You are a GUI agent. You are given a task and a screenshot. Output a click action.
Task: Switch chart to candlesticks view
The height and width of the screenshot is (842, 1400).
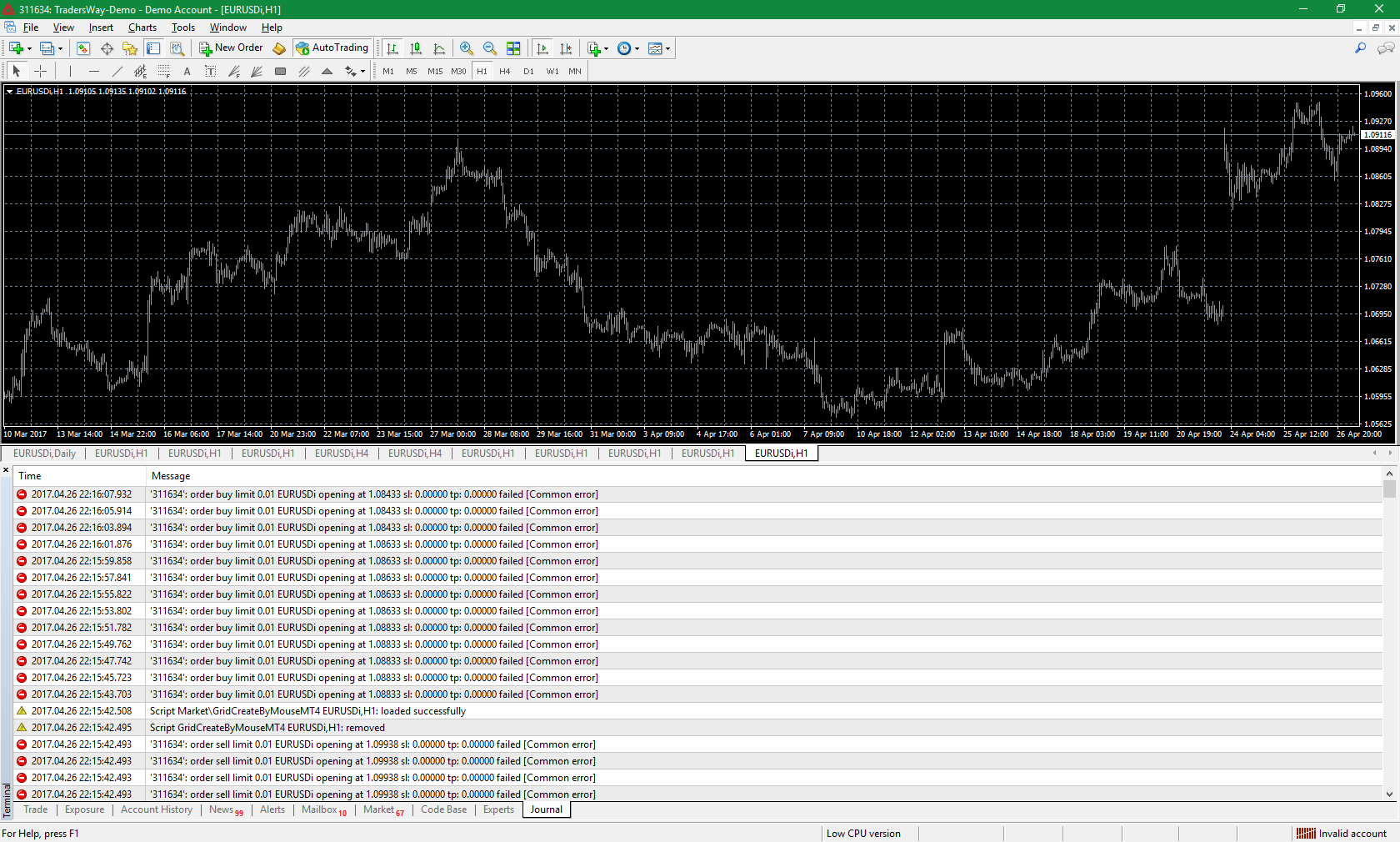click(416, 48)
